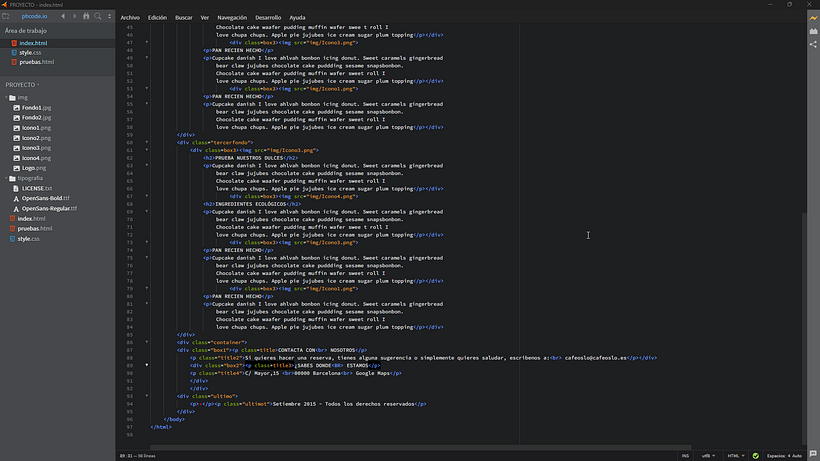820x461 pixels.
Task: Click the share icon in right toolbar
Action: 813,44
